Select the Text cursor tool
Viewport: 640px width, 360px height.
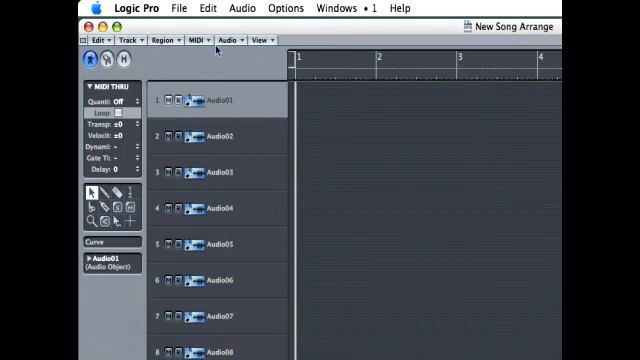[130, 193]
